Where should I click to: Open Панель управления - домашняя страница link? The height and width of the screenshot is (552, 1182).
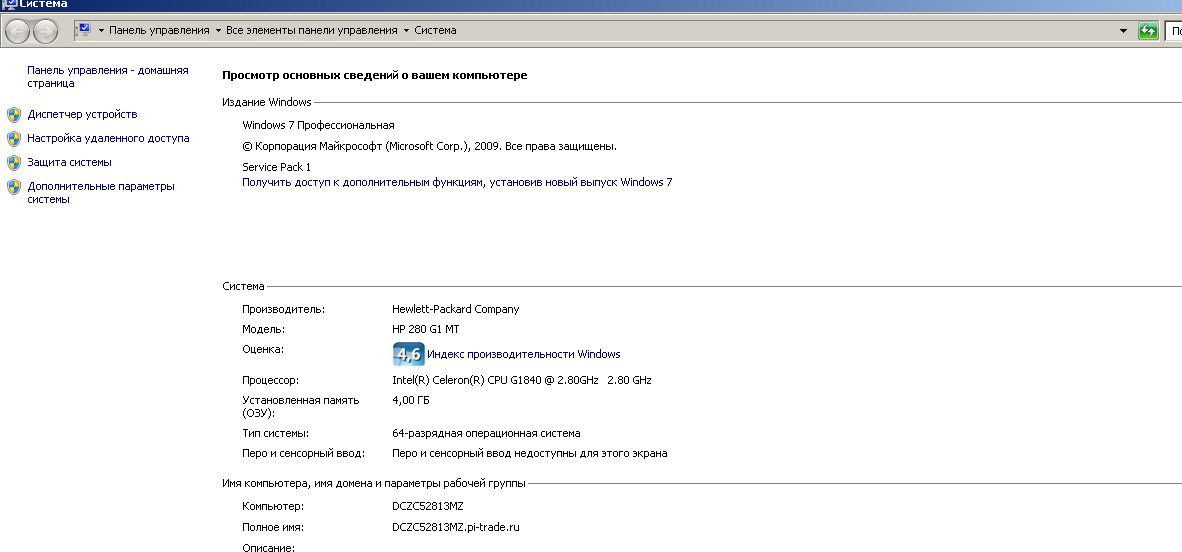107,77
